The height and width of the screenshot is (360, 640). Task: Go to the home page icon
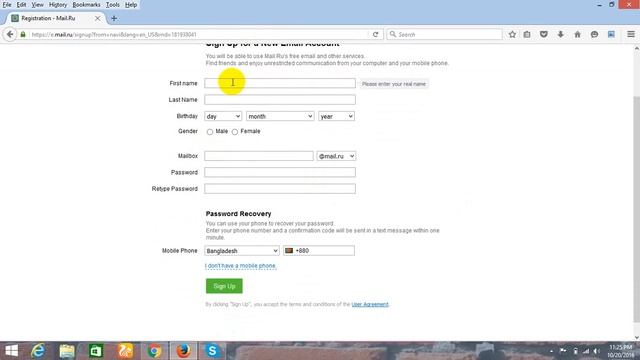click(577, 35)
